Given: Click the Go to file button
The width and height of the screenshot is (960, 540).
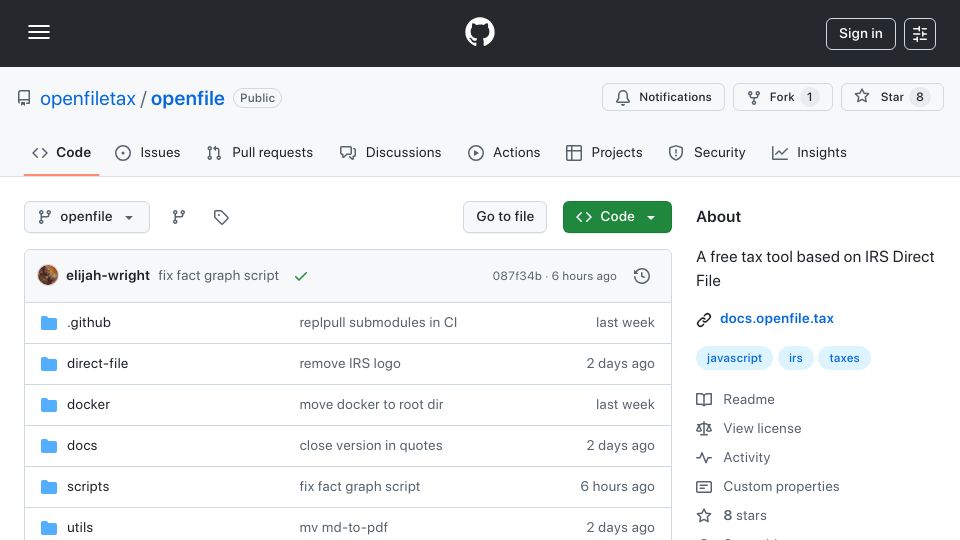Looking at the screenshot, I should point(504,217).
